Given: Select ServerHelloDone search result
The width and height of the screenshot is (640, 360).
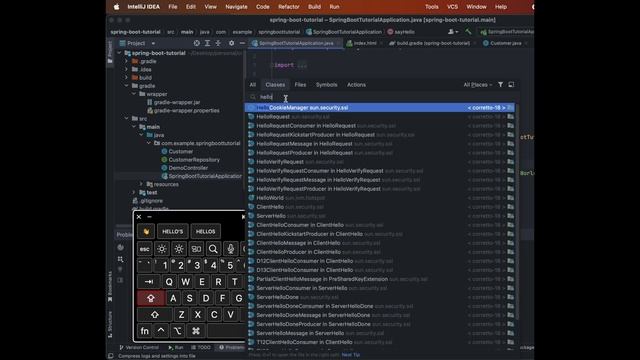Looking at the screenshot, I should pyautogui.click(x=380, y=297).
